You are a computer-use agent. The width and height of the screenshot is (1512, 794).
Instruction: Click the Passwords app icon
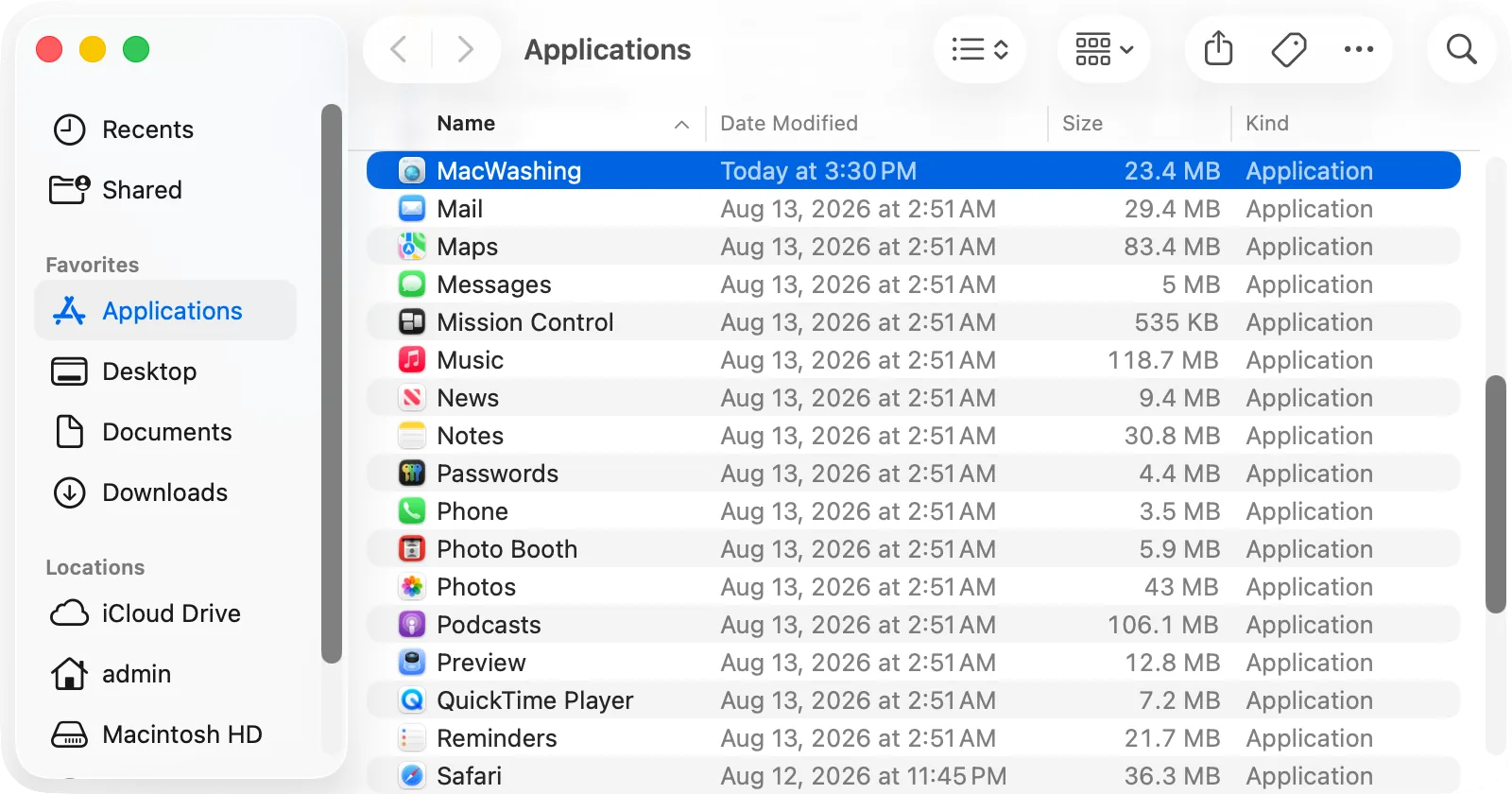(x=412, y=474)
